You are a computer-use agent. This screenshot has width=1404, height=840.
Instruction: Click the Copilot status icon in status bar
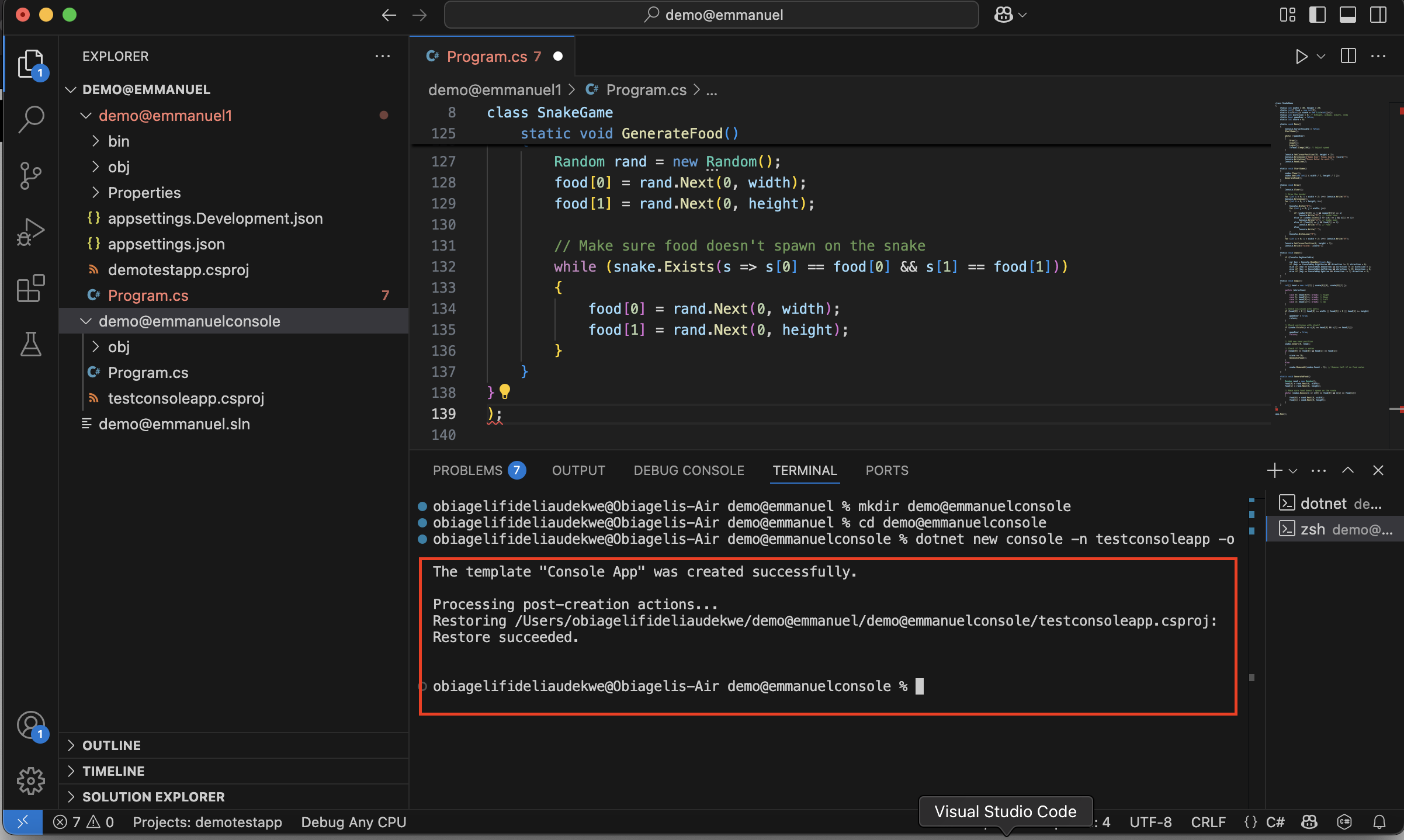point(1309,822)
